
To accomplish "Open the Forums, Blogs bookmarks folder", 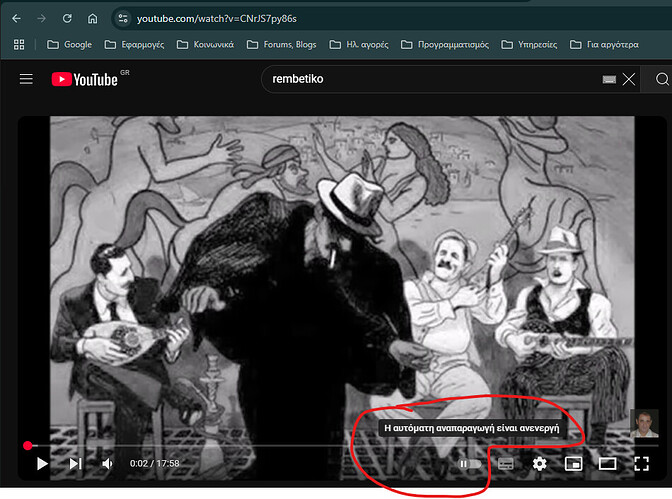I will [x=282, y=45].
